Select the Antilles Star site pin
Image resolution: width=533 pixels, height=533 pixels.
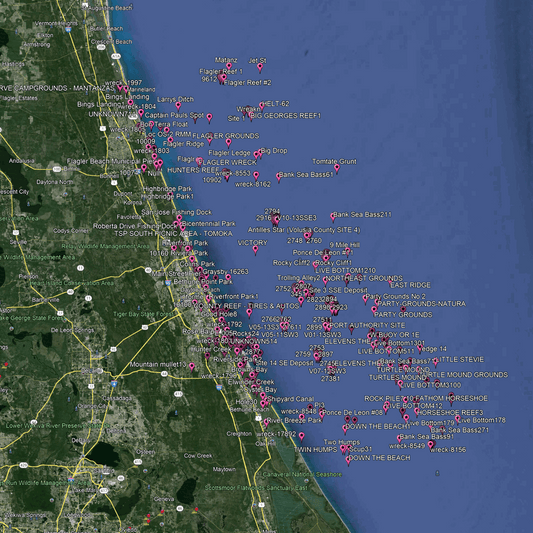(307, 235)
